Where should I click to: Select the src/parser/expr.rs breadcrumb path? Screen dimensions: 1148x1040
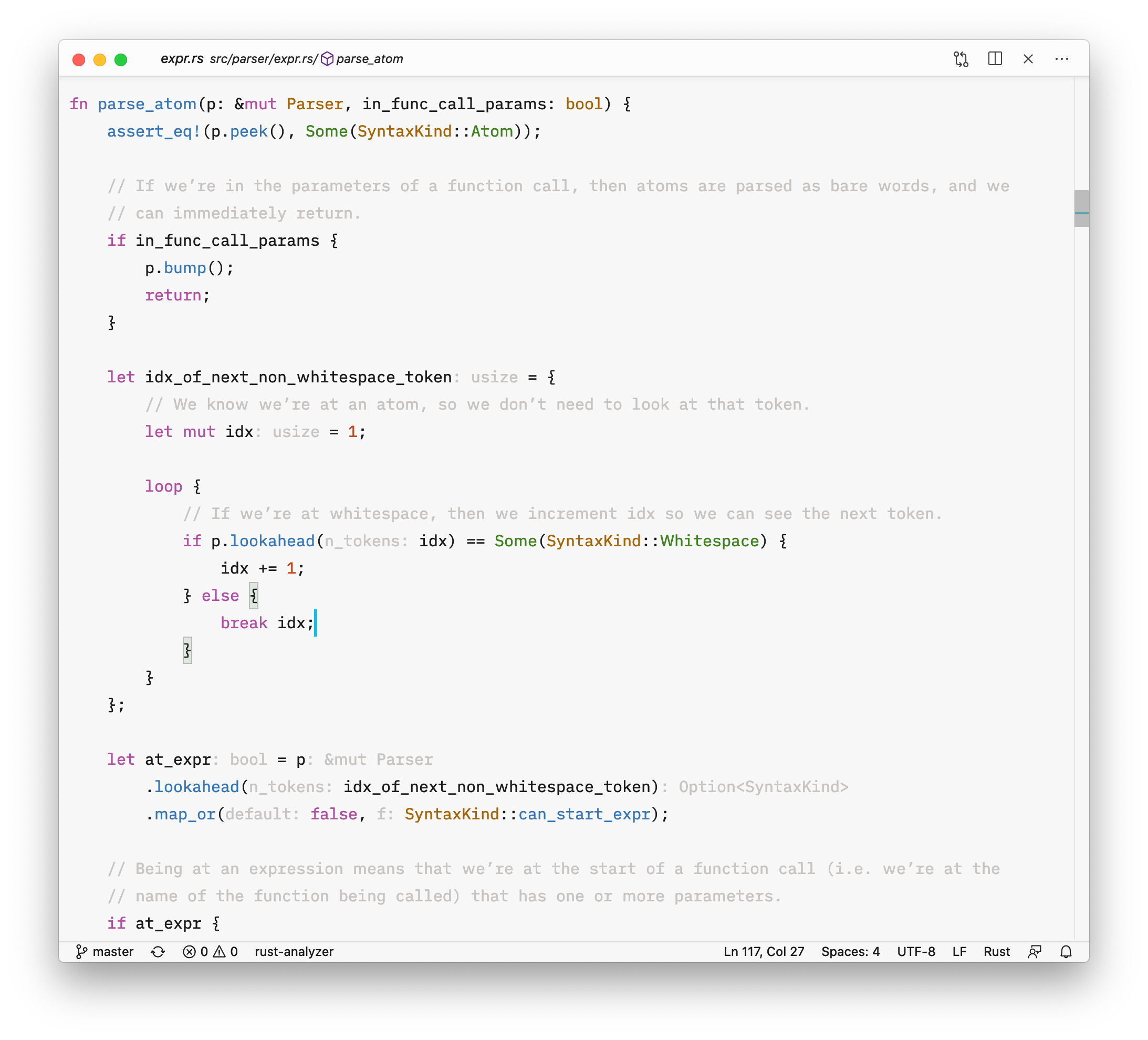click(263, 59)
